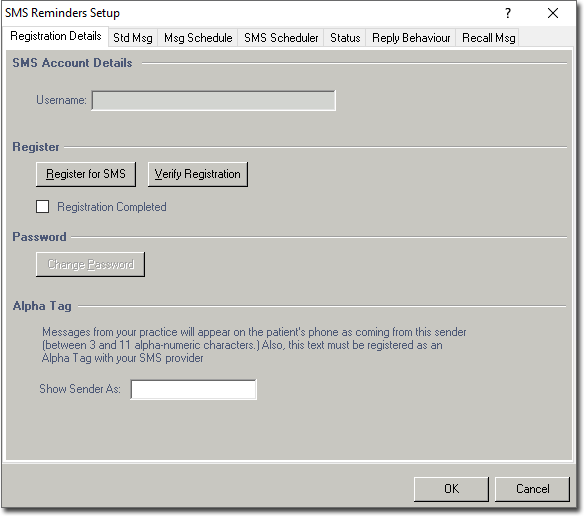
Task: Click the Change Password button
Action: coord(90,264)
